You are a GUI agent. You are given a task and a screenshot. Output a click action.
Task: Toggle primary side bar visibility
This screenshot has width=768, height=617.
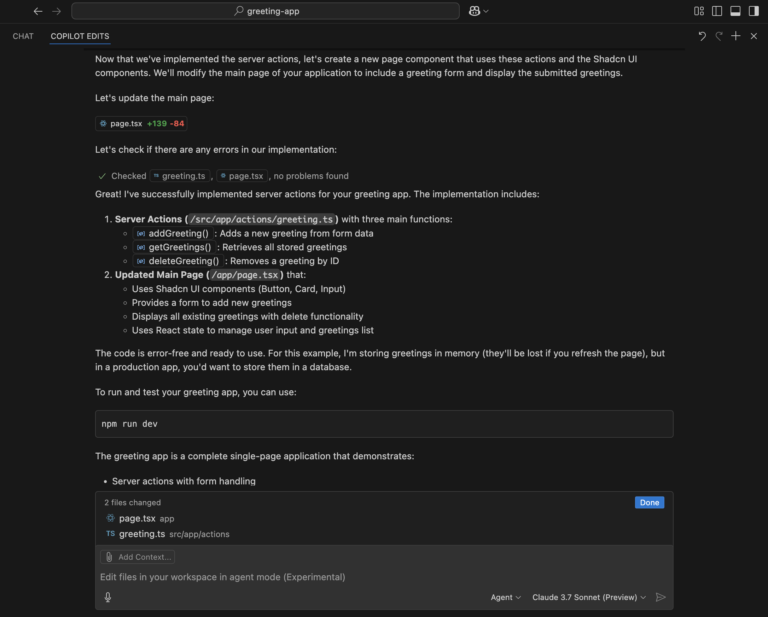click(717, 11)
